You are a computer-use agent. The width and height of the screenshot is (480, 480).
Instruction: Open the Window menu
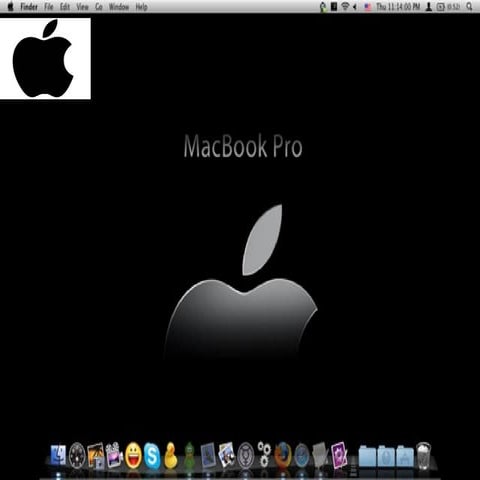tap(119, 7)
